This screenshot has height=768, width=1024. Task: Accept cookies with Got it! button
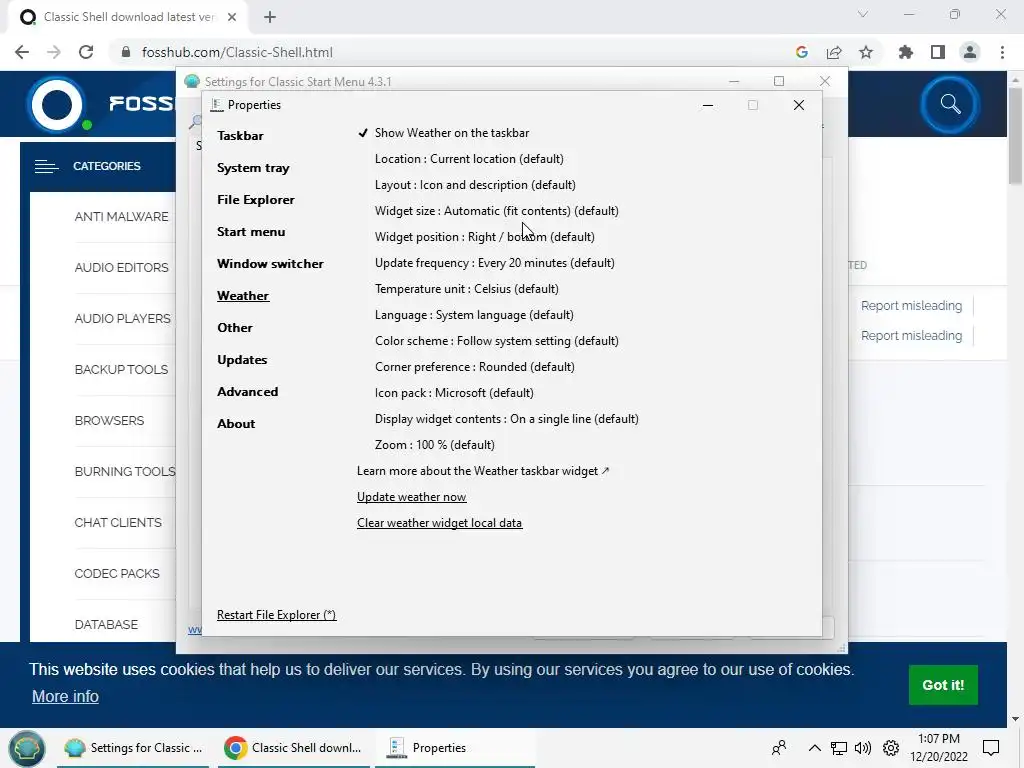[x=943, y=685]
